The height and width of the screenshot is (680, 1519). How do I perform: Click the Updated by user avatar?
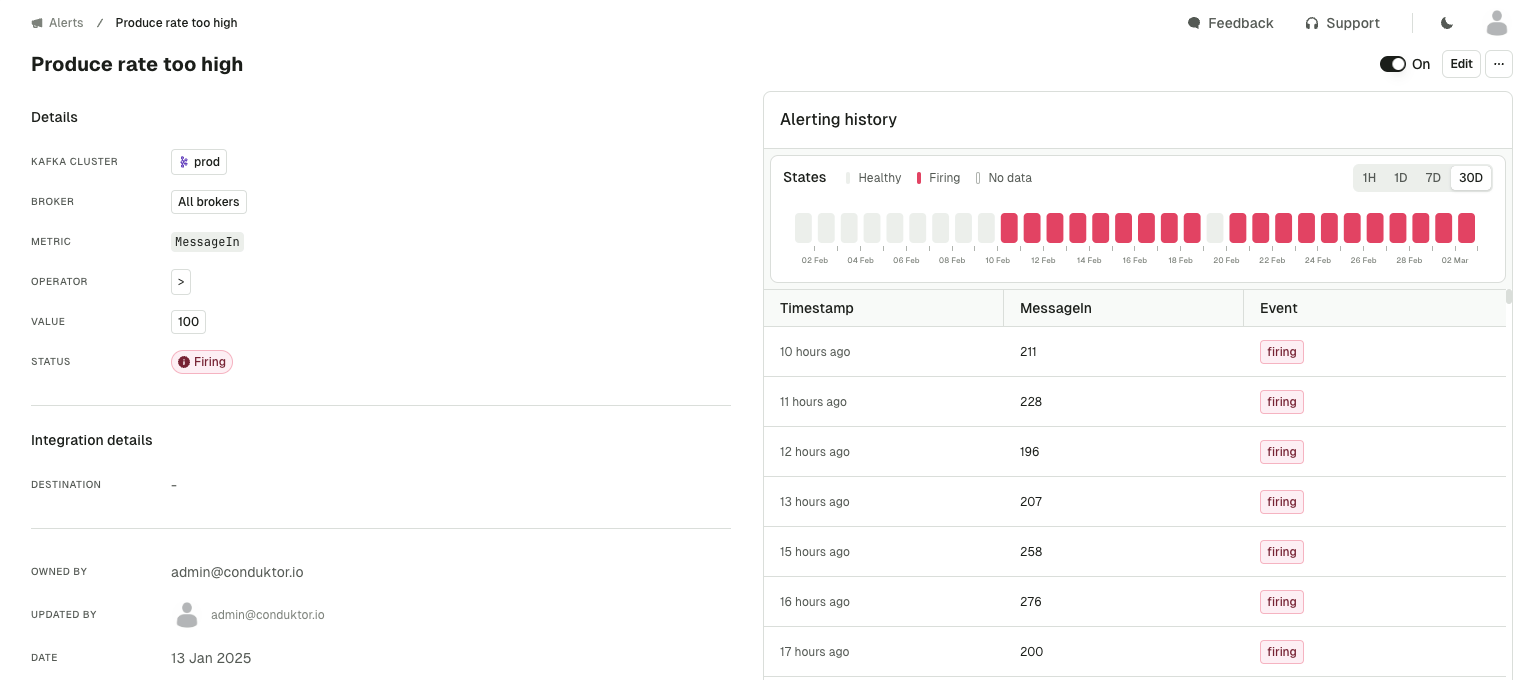pos(187,615)
